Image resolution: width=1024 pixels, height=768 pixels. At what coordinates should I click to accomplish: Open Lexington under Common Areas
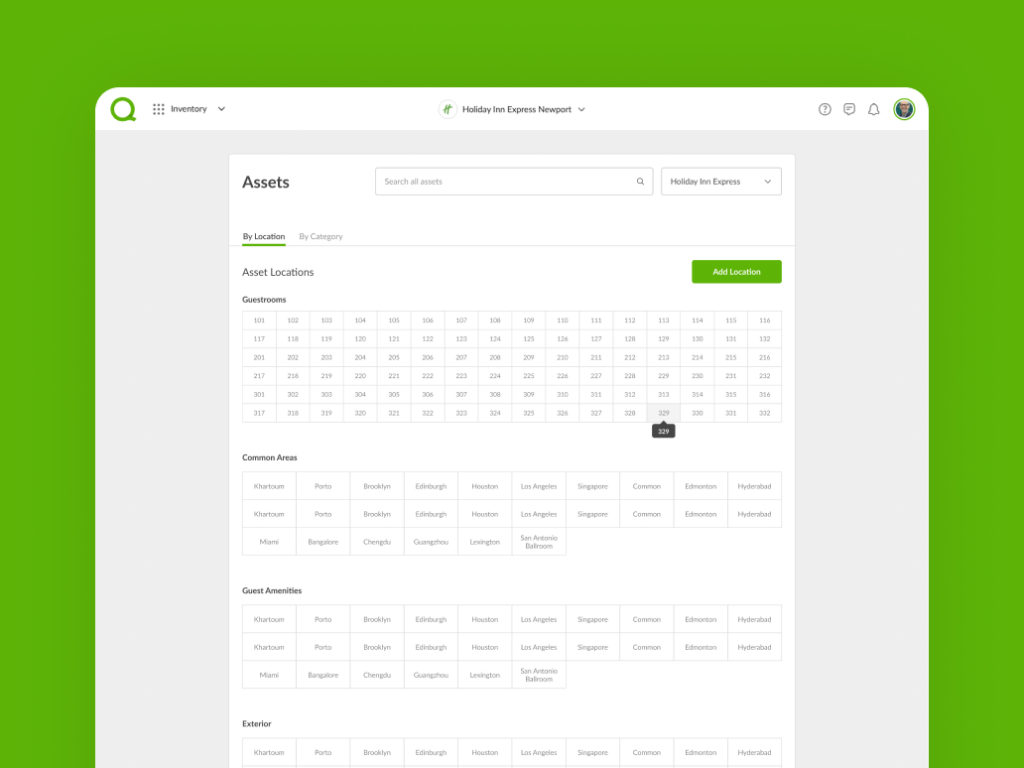tap(485, 542)
